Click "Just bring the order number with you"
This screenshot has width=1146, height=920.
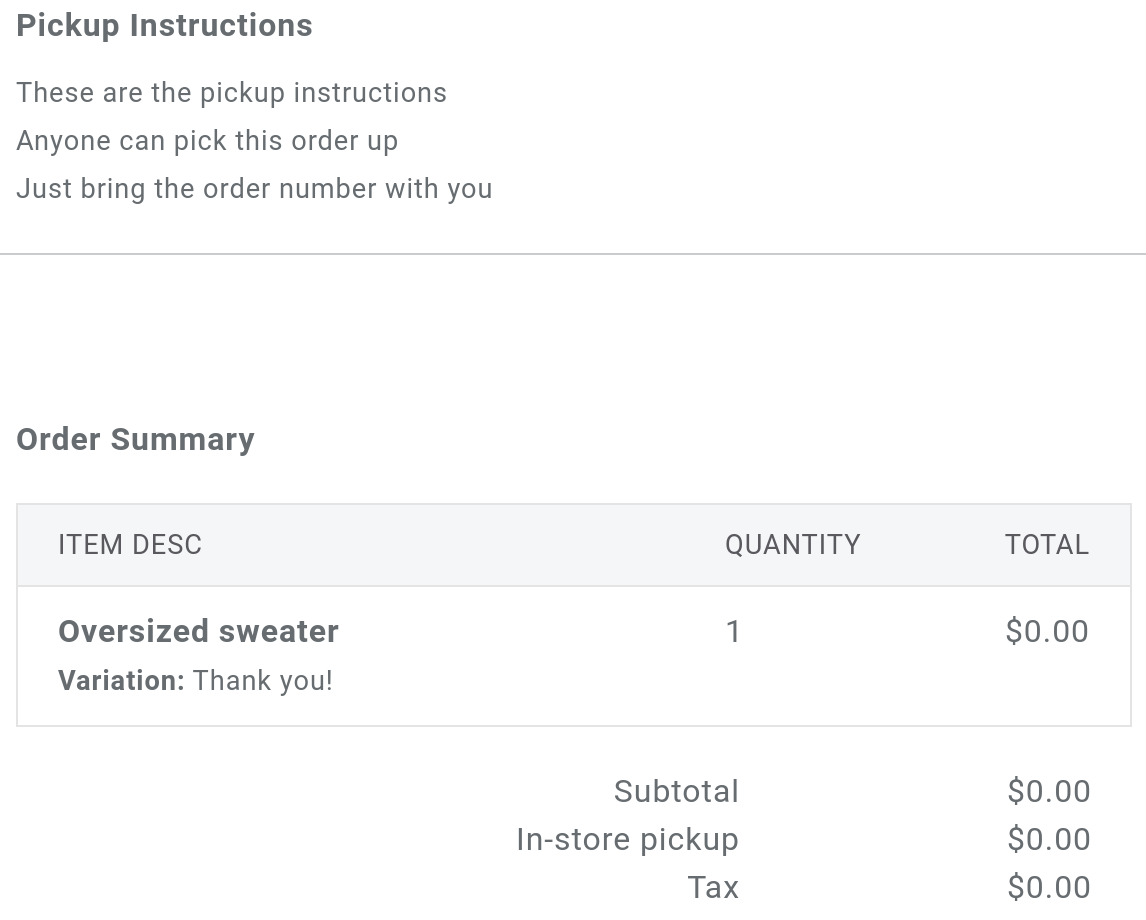(x=254, y=189)
